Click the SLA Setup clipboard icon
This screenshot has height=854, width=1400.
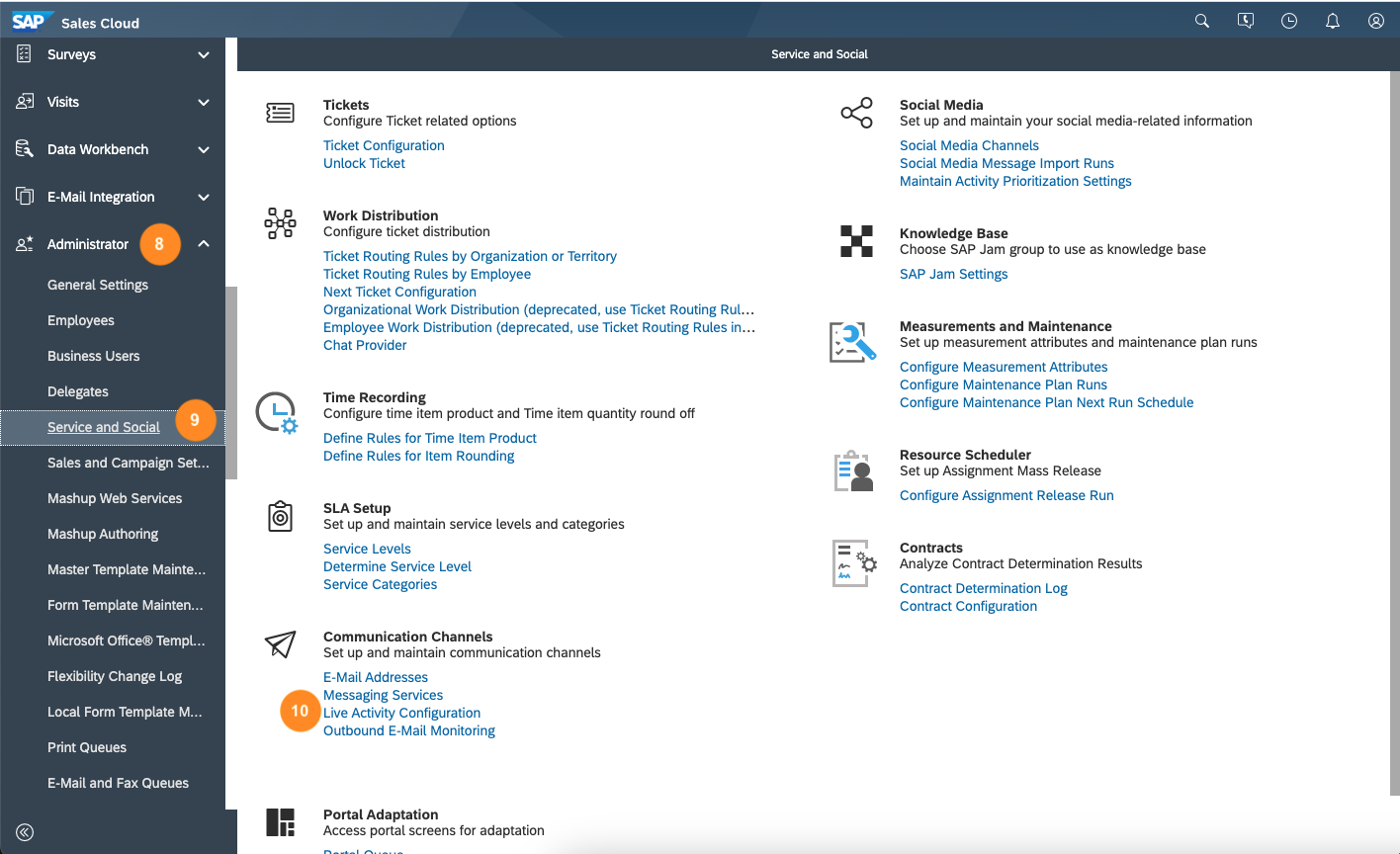[x=281, y=516]
